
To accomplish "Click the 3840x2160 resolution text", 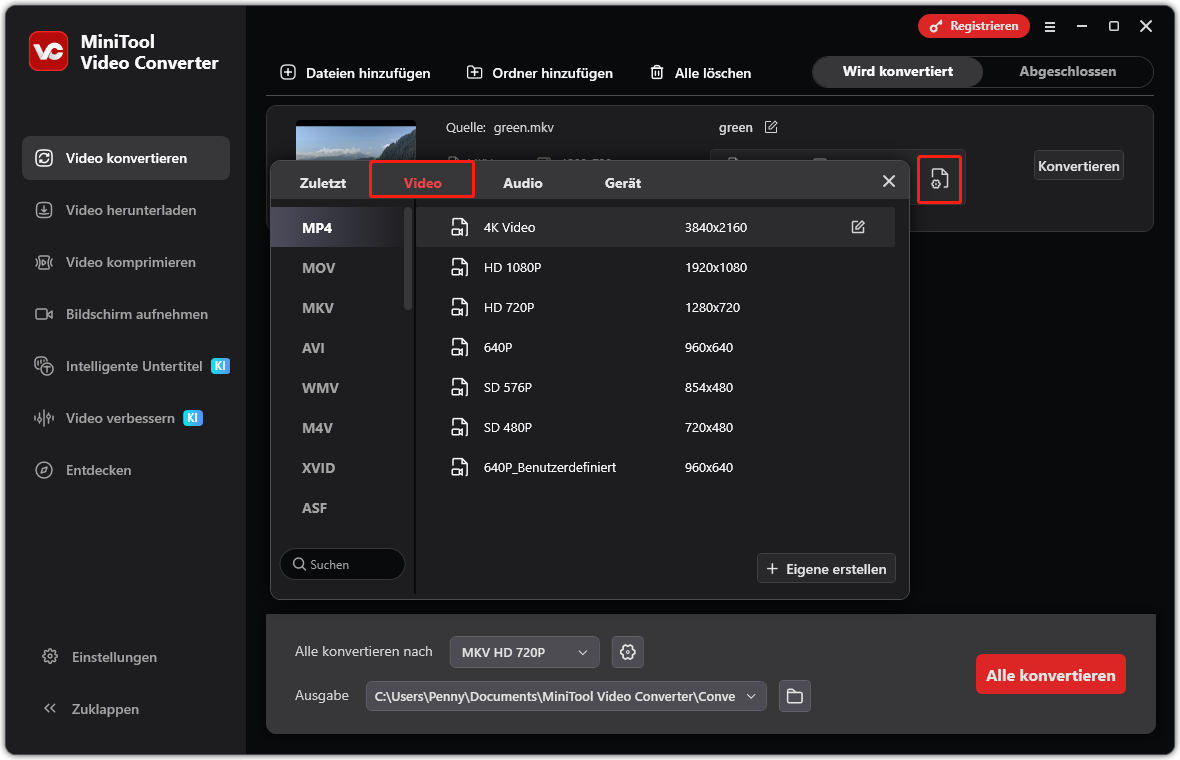I will (x=716, y=227).
